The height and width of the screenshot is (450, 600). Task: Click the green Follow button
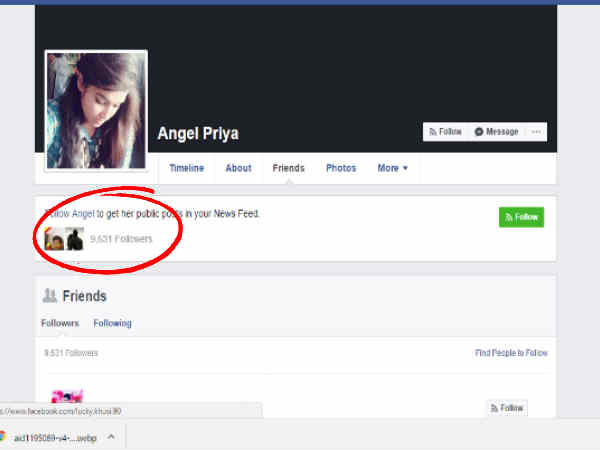click(521, 217)
